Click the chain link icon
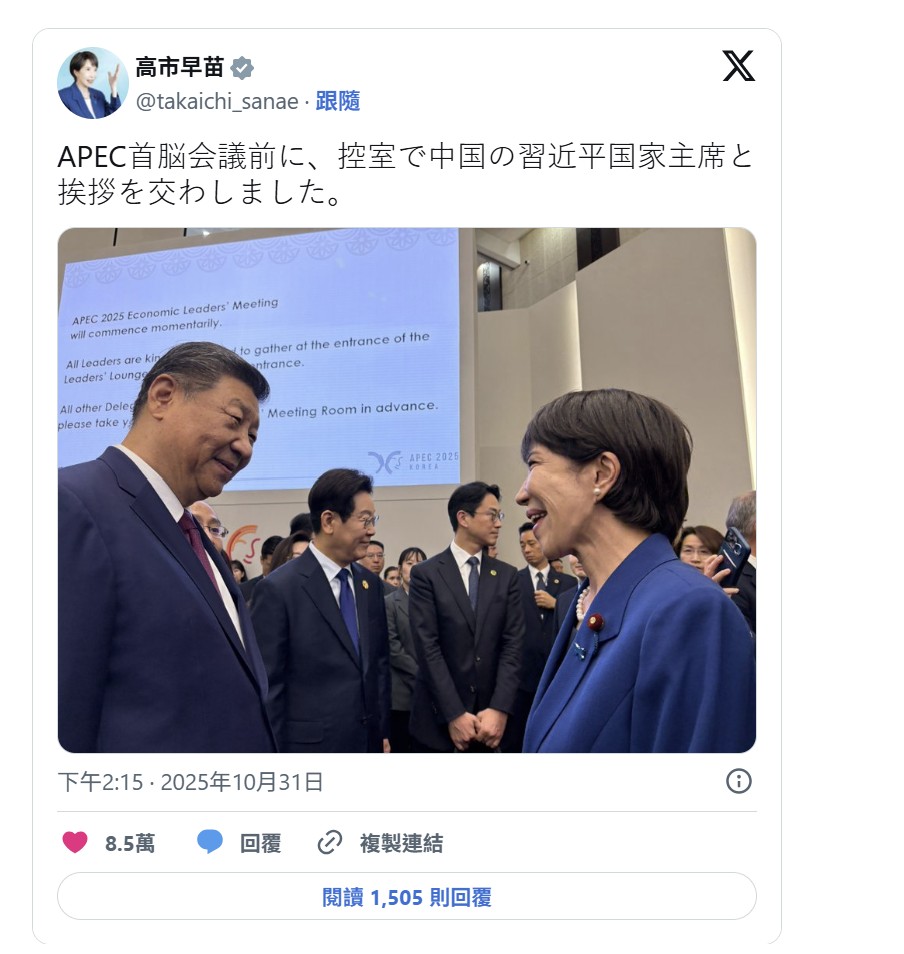904x954 pixels. (x=330, y=843)
